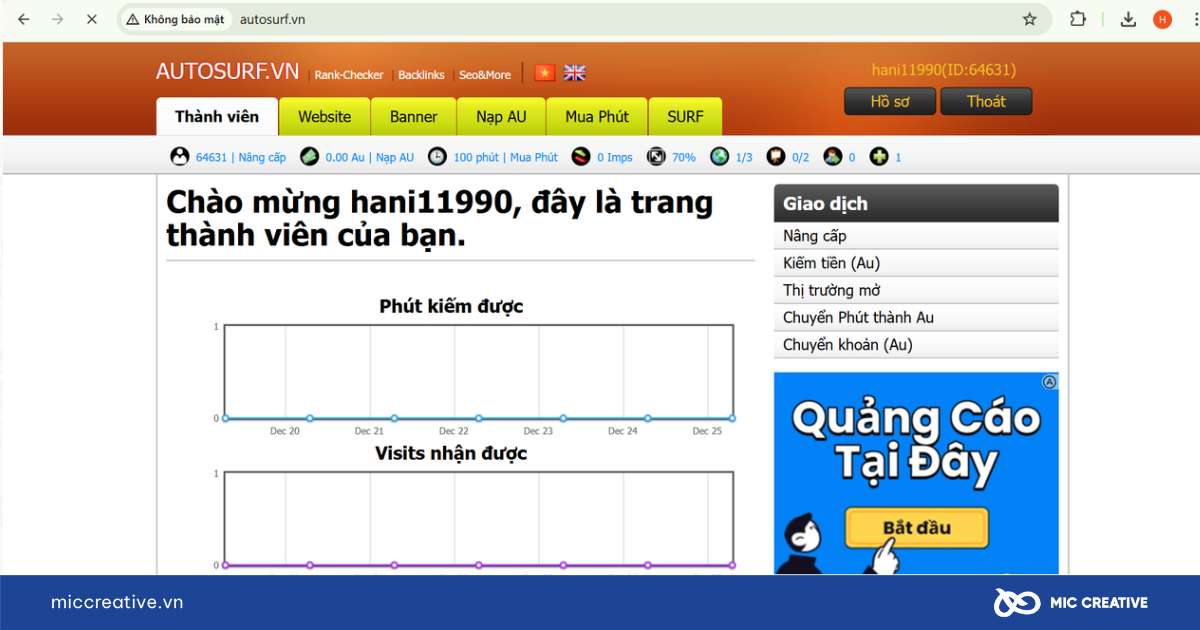Click the globe icon beside 1/3
The image size is (1200, 630).
719,156
